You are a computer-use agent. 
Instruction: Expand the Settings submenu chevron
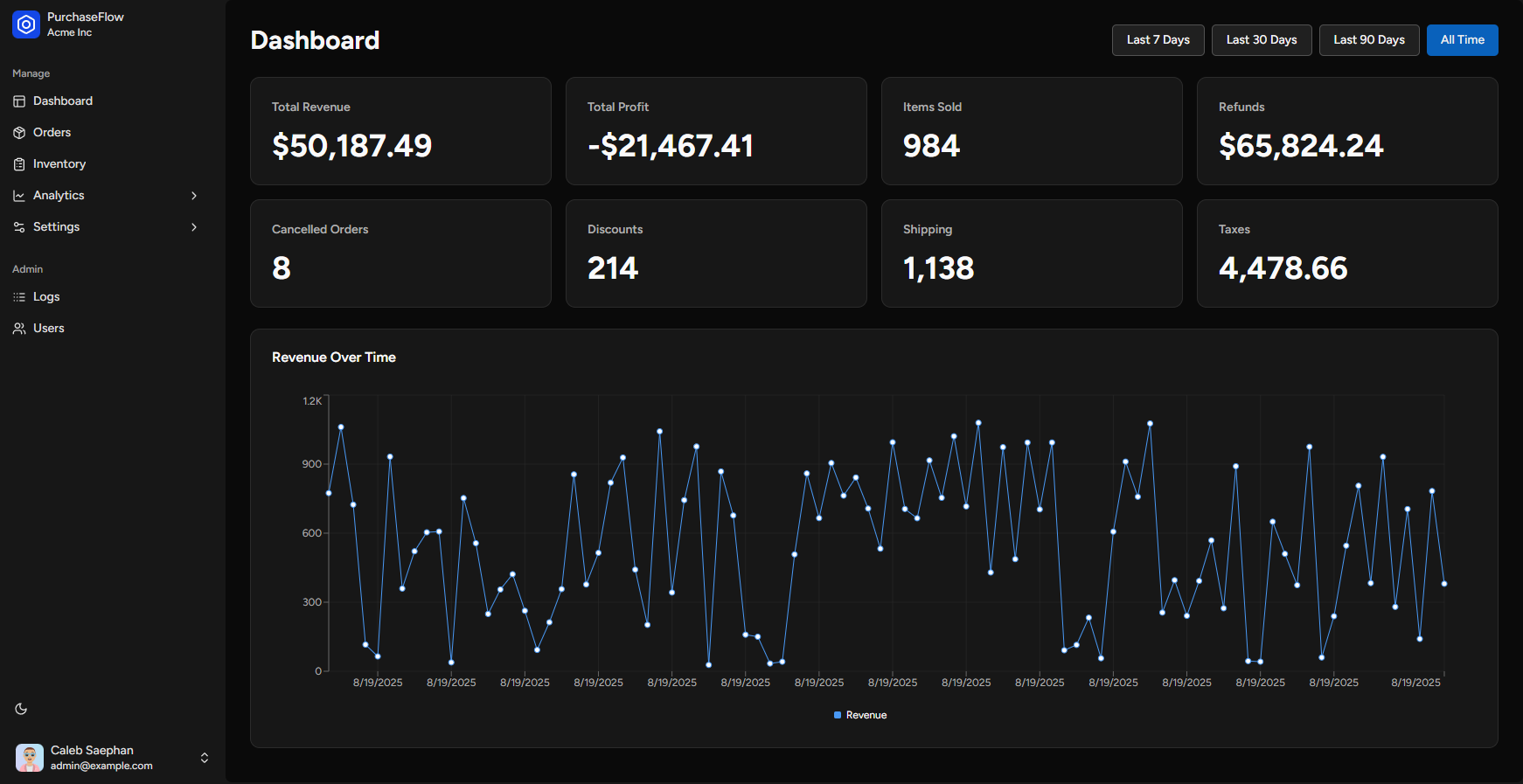tap(194, 227)
